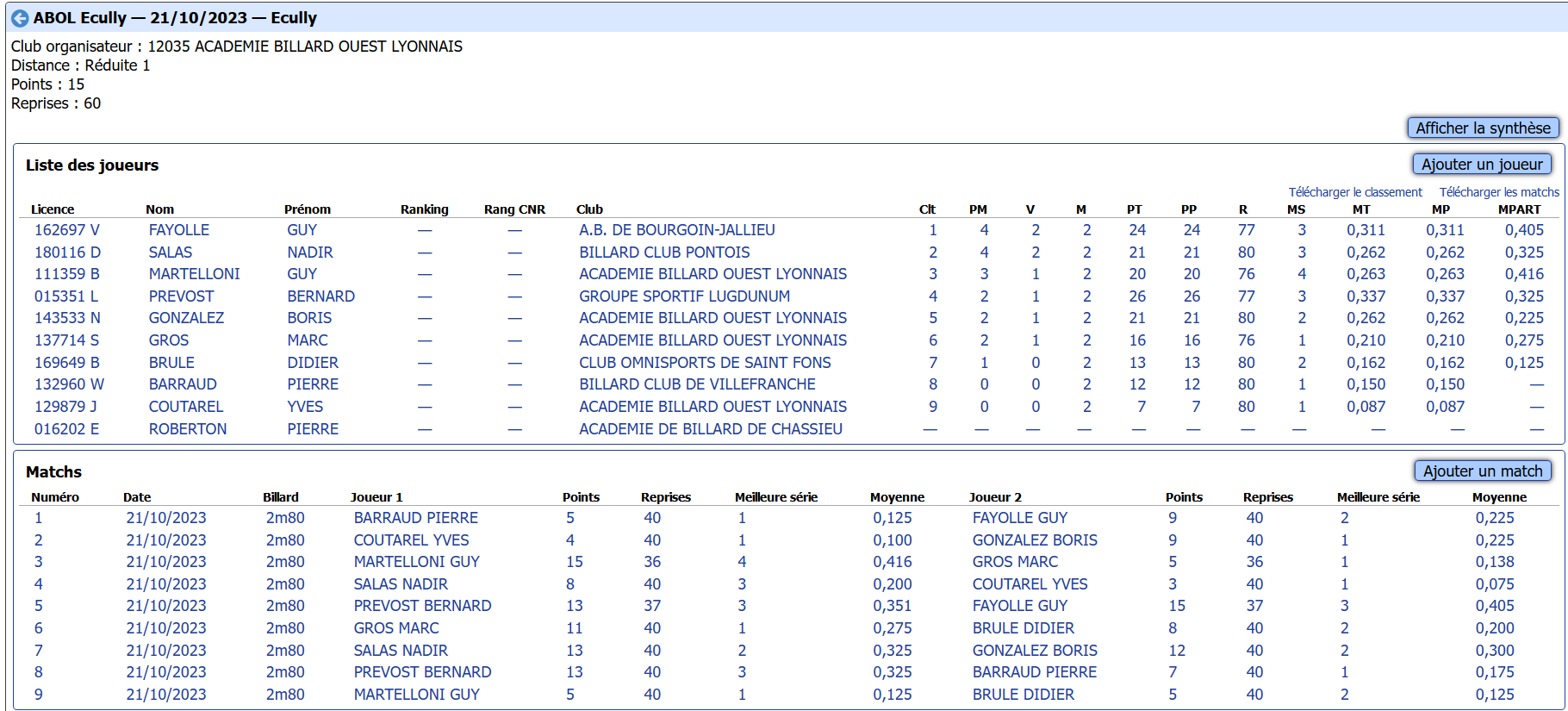Click SALAS NADIR in match 4
Viewport: 1568px width, 711px height.
coord(401,584)
